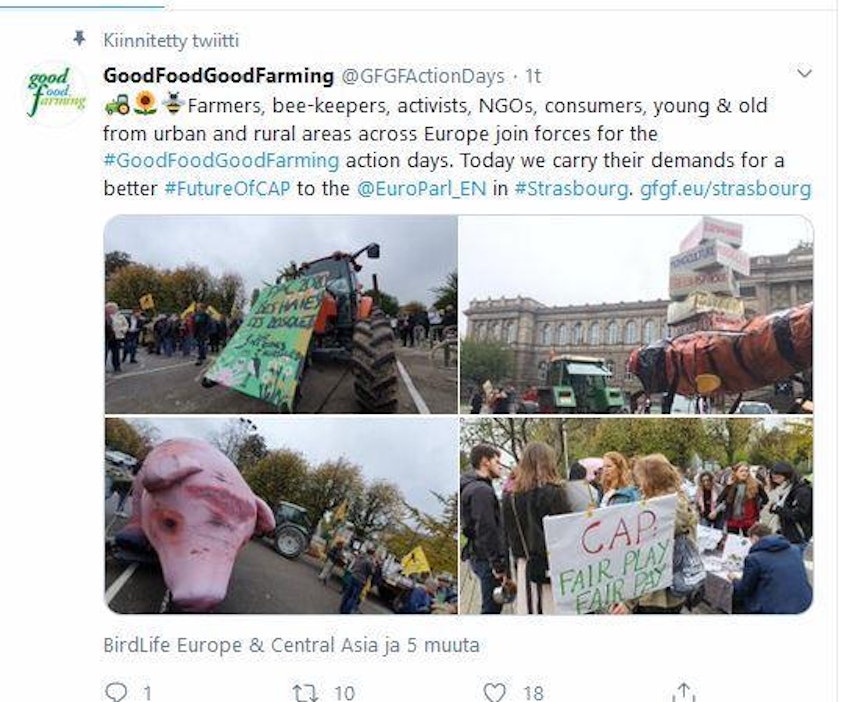Visit the @EuroParl_EN mention
The width and height of the screenshot is (841, 702).
pos(422,188)
